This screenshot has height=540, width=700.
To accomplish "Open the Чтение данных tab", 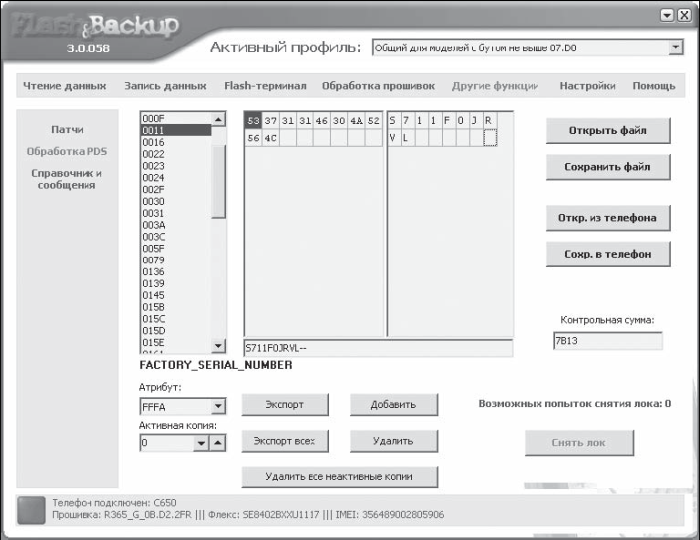I will tap(65, 86).
